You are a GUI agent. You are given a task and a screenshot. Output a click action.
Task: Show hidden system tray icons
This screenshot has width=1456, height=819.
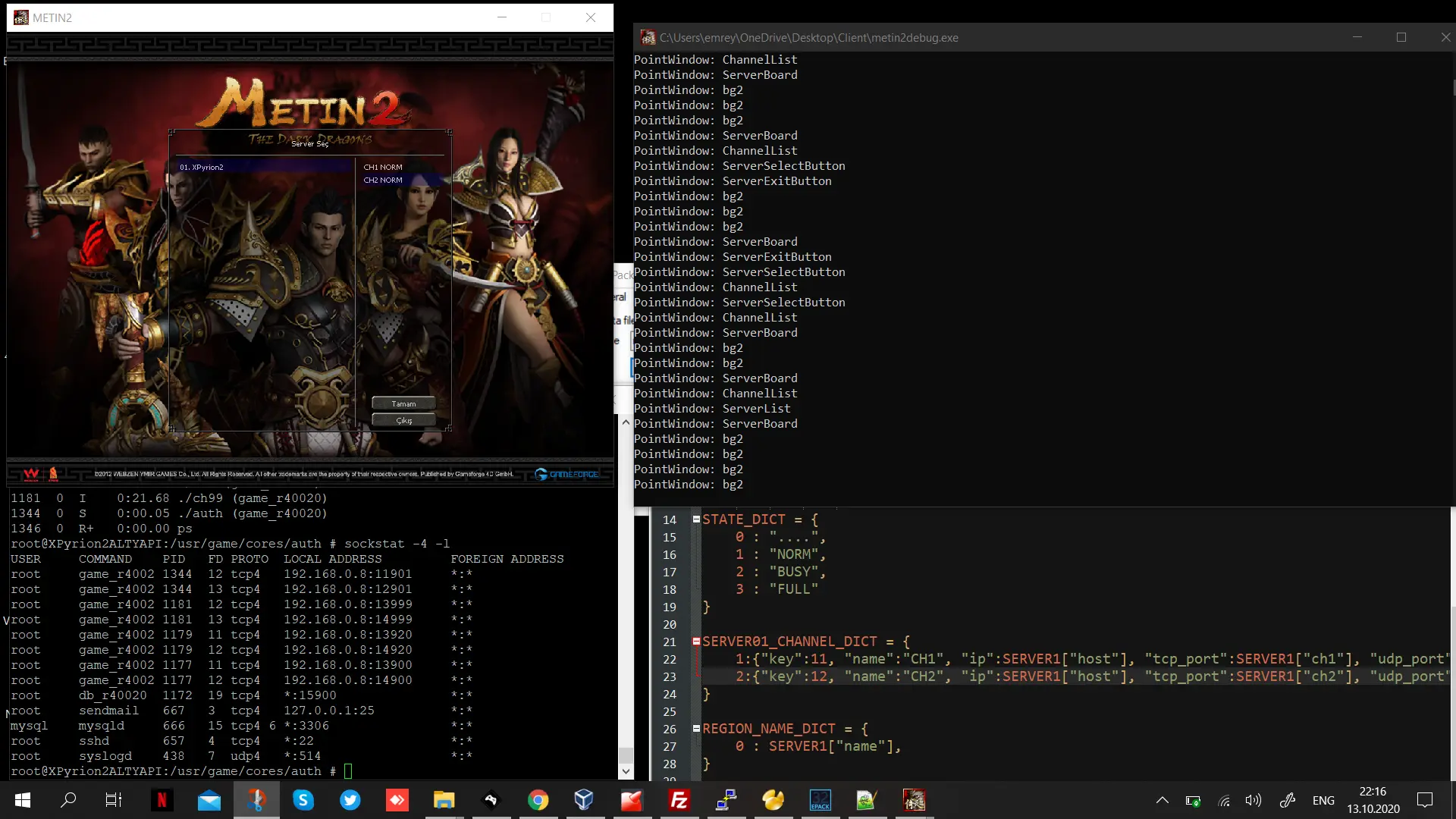click(x=1162, y=800)
